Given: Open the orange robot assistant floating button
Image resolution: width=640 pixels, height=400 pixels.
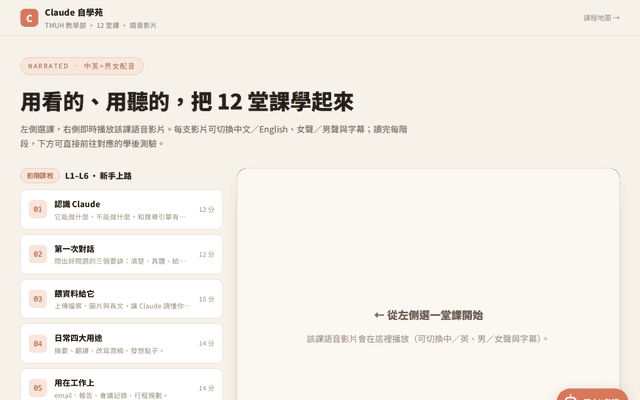Looking at the screenshot, I should pos(592,394).
